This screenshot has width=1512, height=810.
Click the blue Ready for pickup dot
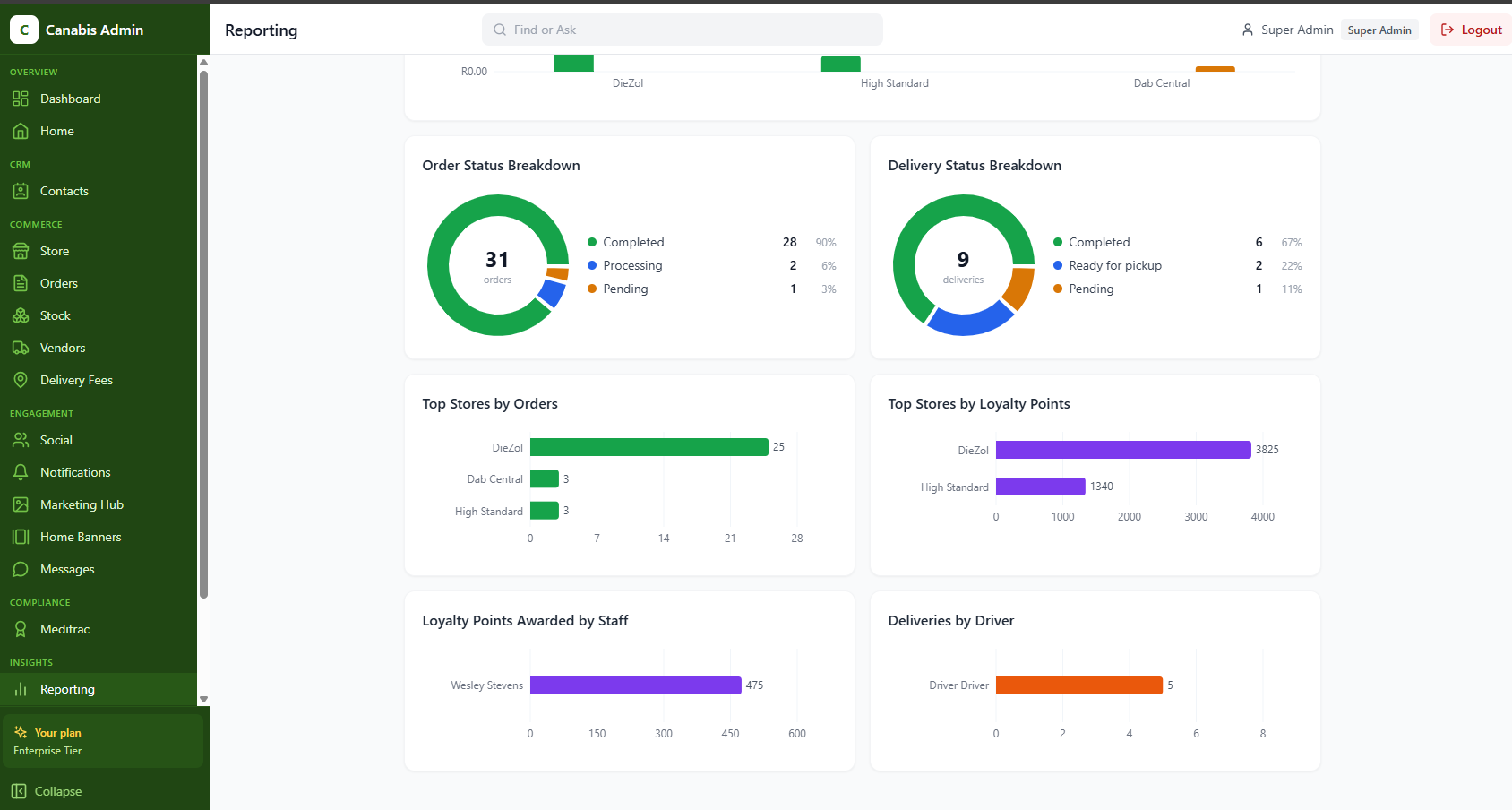pos(1058,265)
